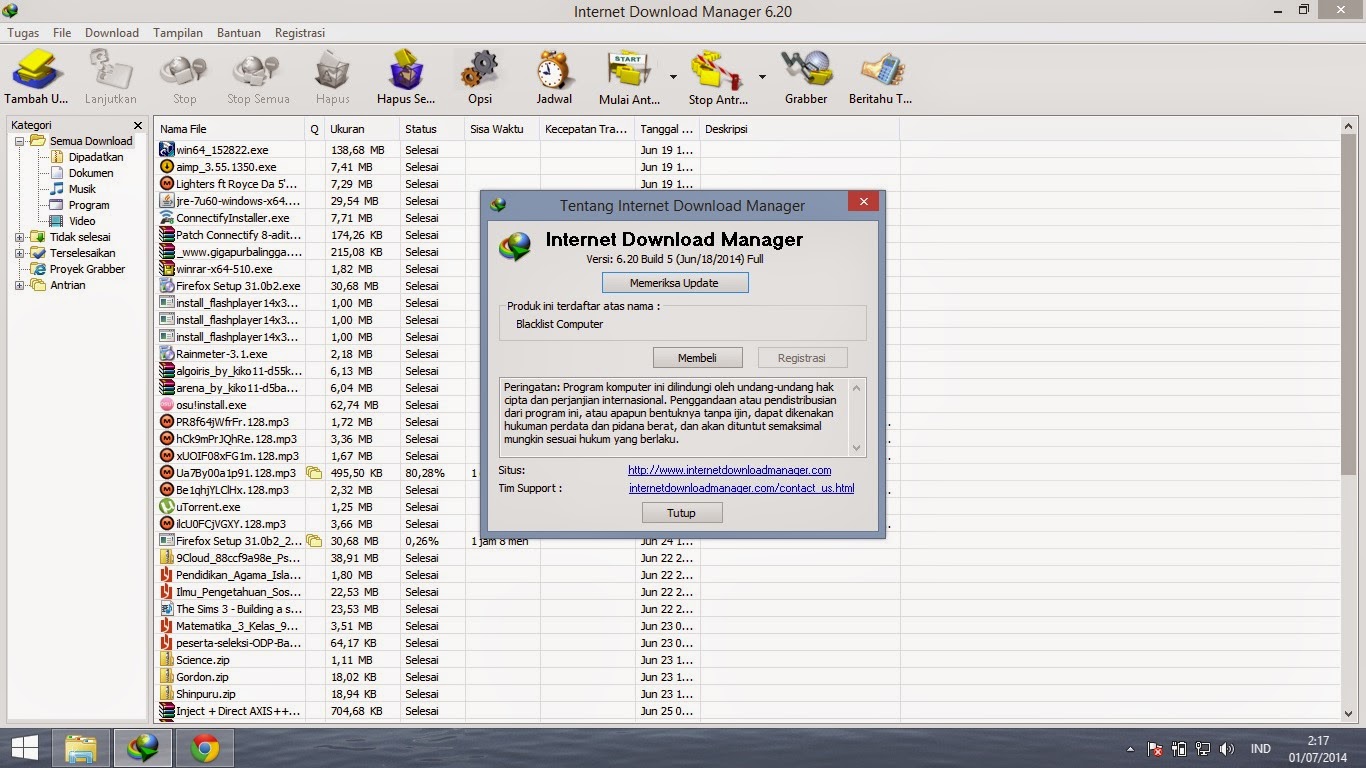Close the Kategori side panel
The image size is (1366, 768).
[138, 125]
